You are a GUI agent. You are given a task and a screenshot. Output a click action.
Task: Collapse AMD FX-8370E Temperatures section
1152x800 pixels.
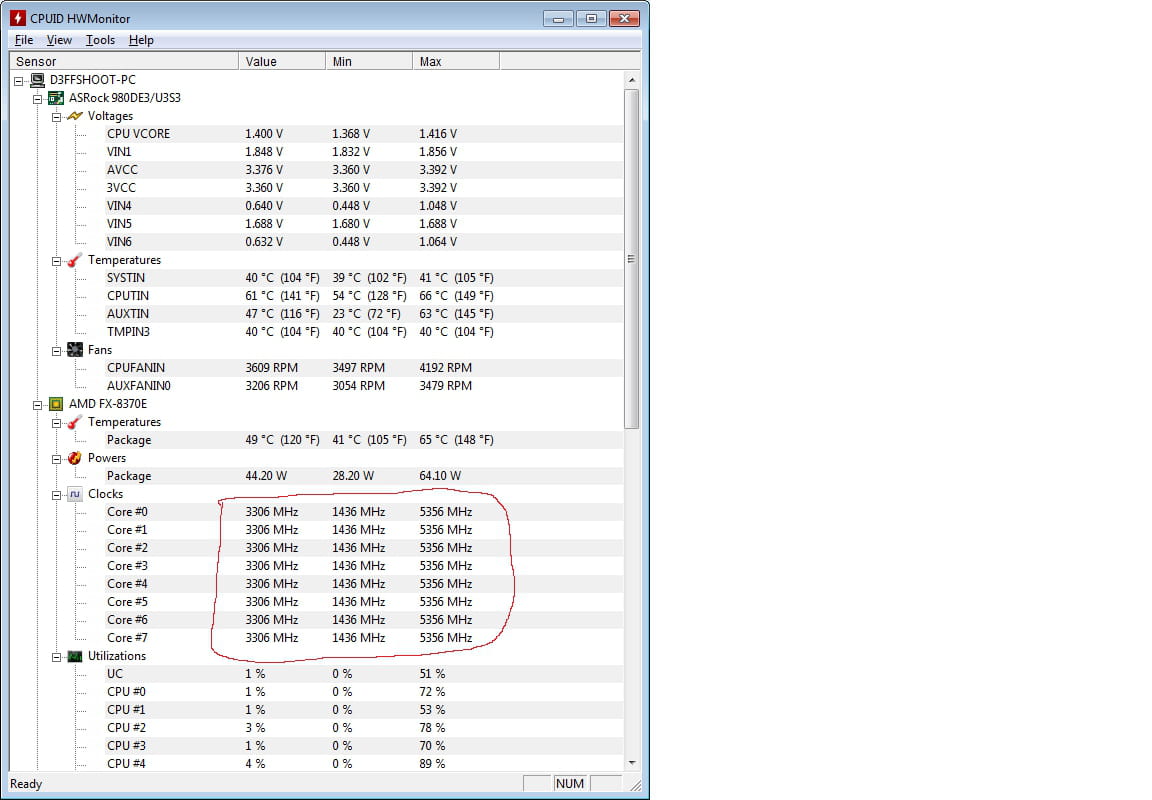click(57, 423)
